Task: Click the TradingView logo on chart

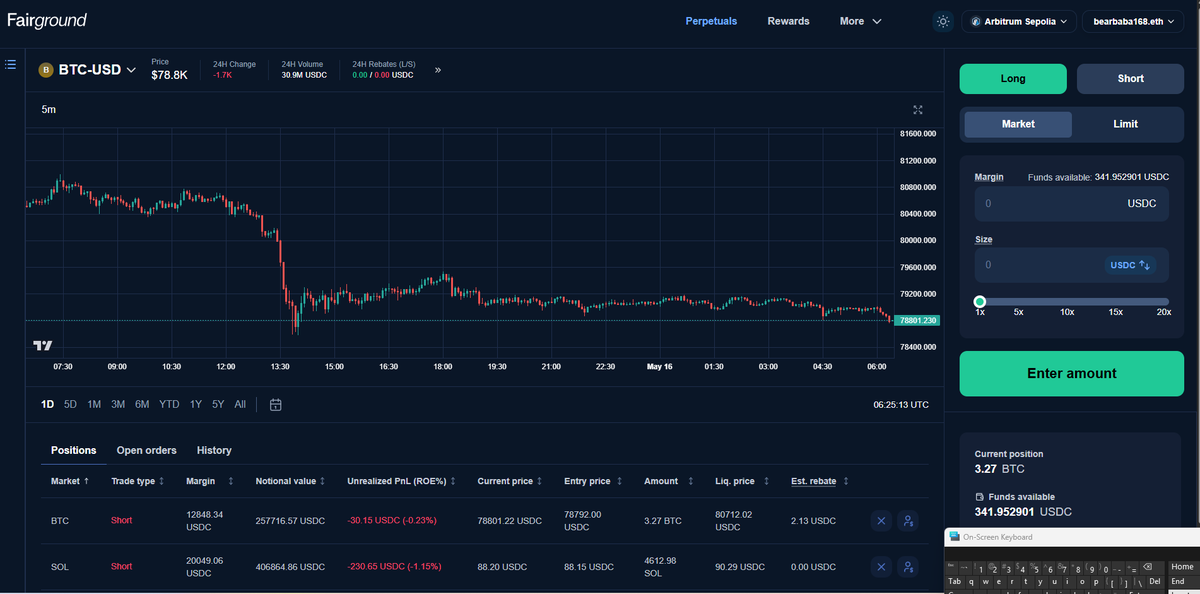Action: tap(43, 345)
